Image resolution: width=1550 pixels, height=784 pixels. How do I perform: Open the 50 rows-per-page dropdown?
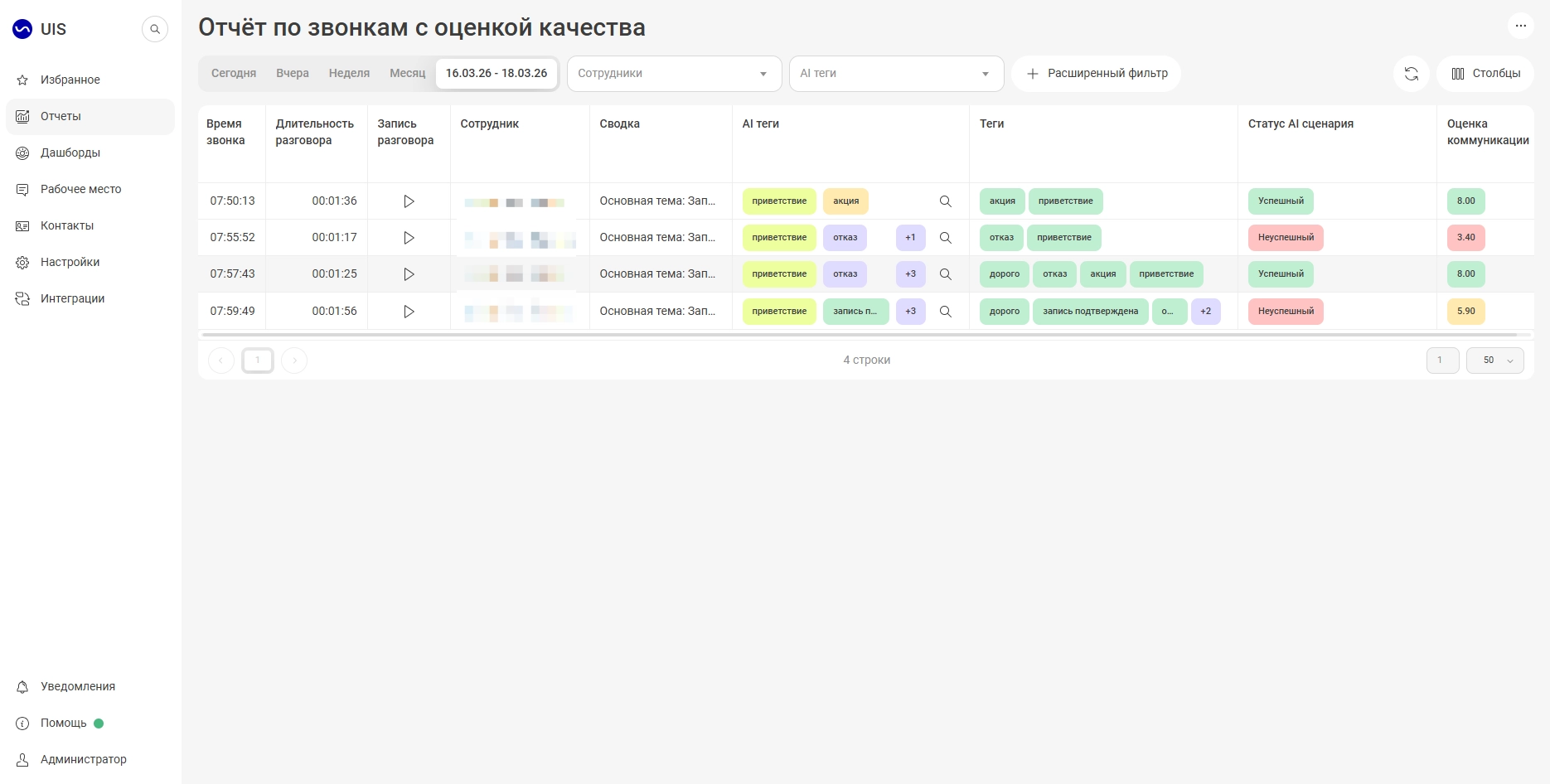click(x=1495, y=361)
